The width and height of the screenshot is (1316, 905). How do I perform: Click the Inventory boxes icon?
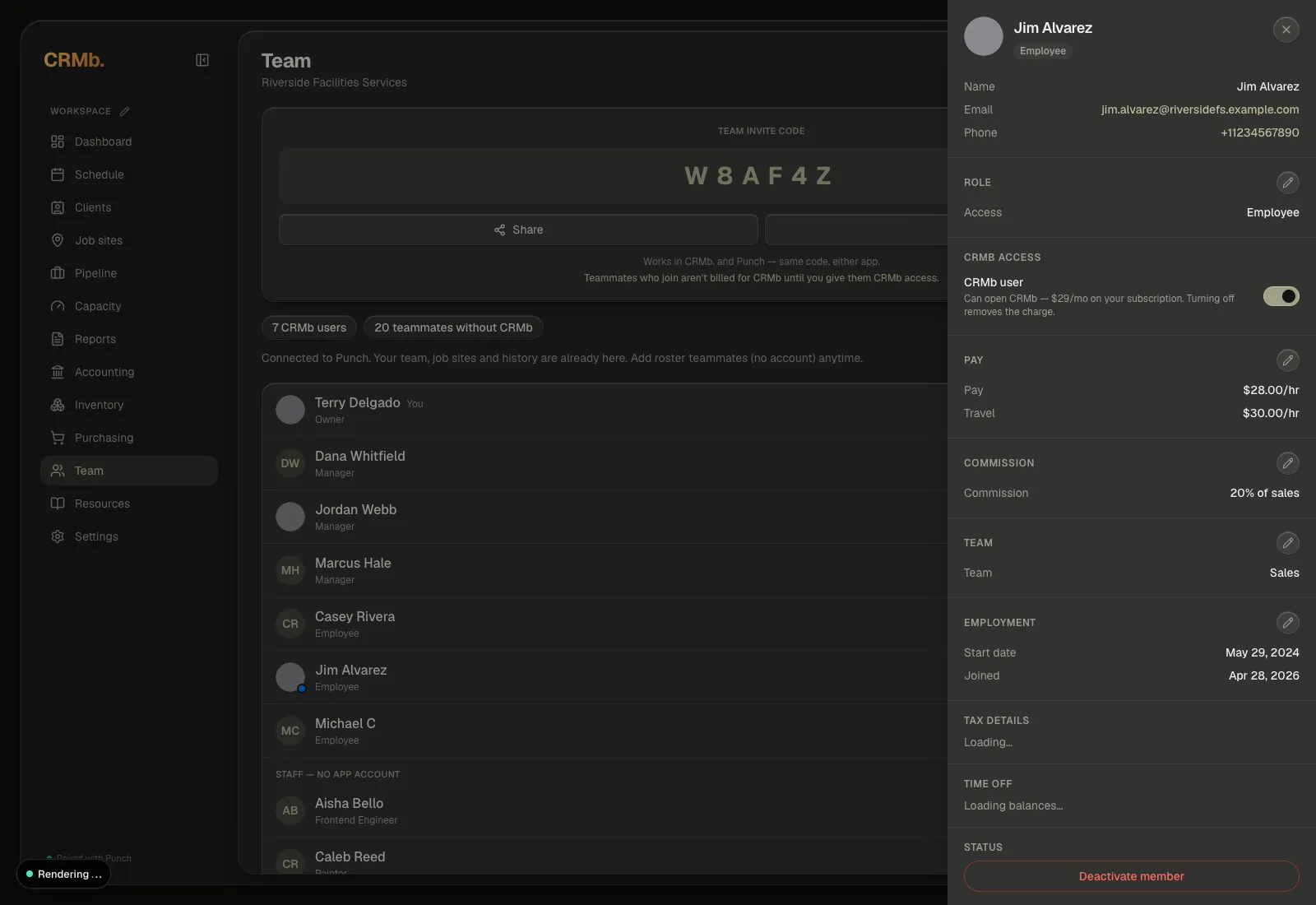click(x=58, y=405)
